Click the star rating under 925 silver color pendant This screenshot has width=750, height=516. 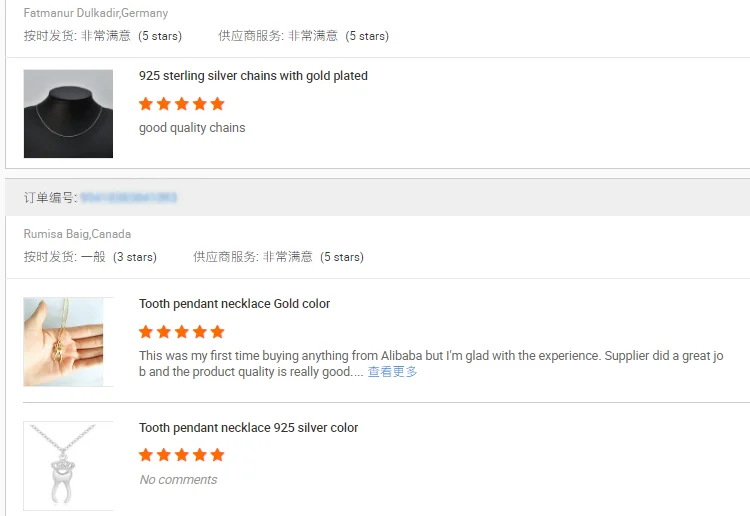point(182,455)
